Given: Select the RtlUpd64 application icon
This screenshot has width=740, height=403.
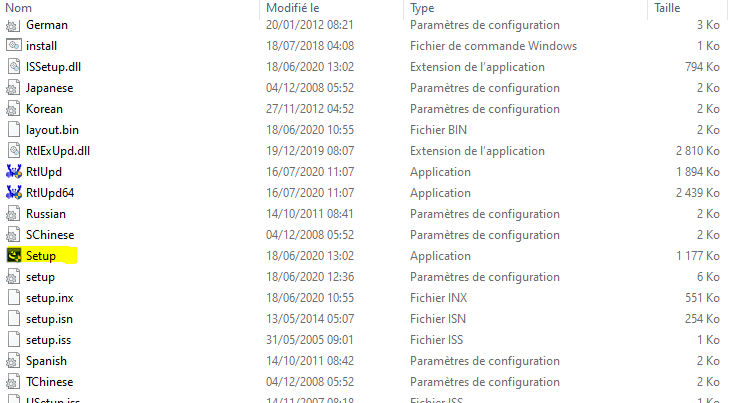Looking at the screenshot, I should pyautogui.click(x=13, y=193).
